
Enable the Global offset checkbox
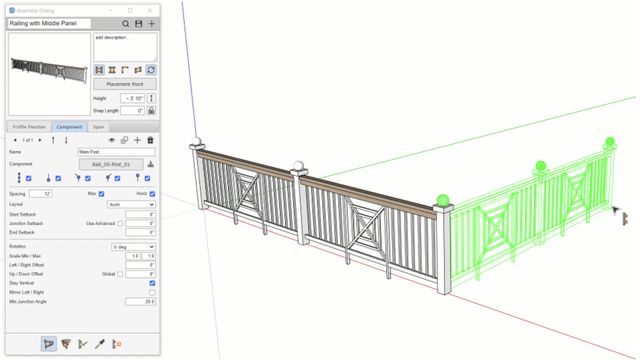(120, 274)
